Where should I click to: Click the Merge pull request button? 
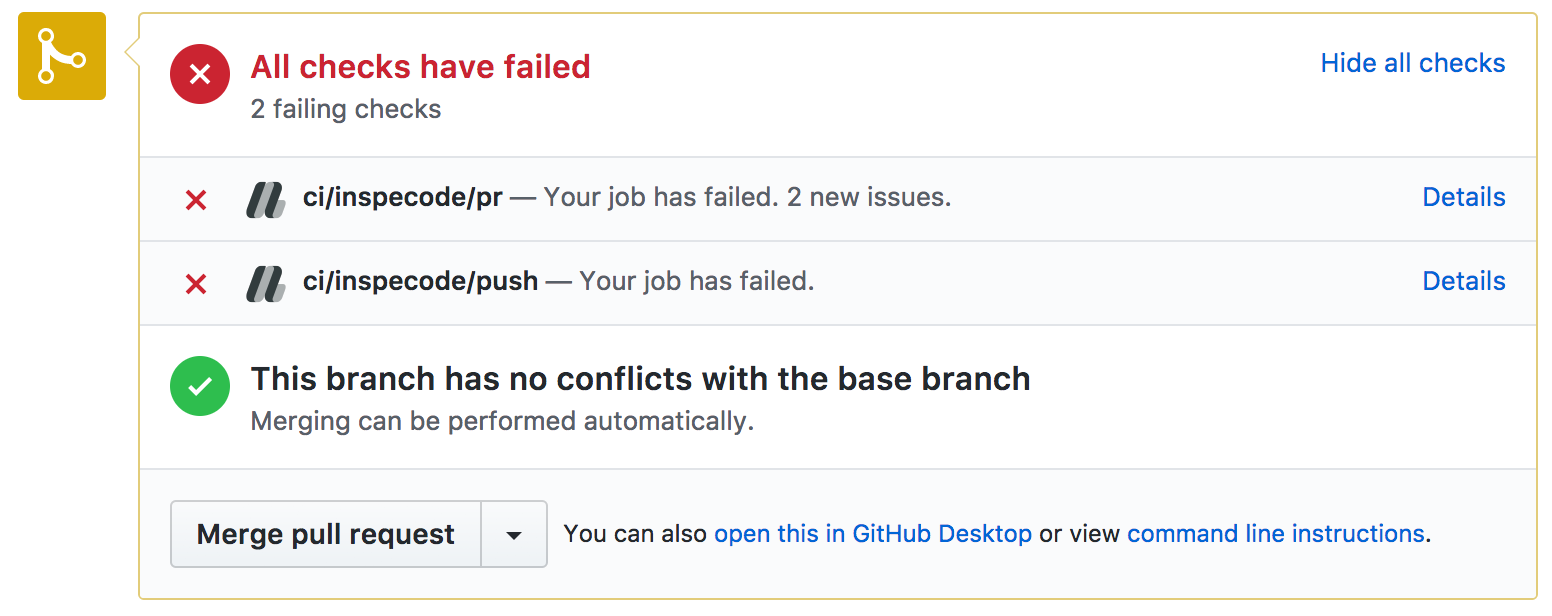326,535
